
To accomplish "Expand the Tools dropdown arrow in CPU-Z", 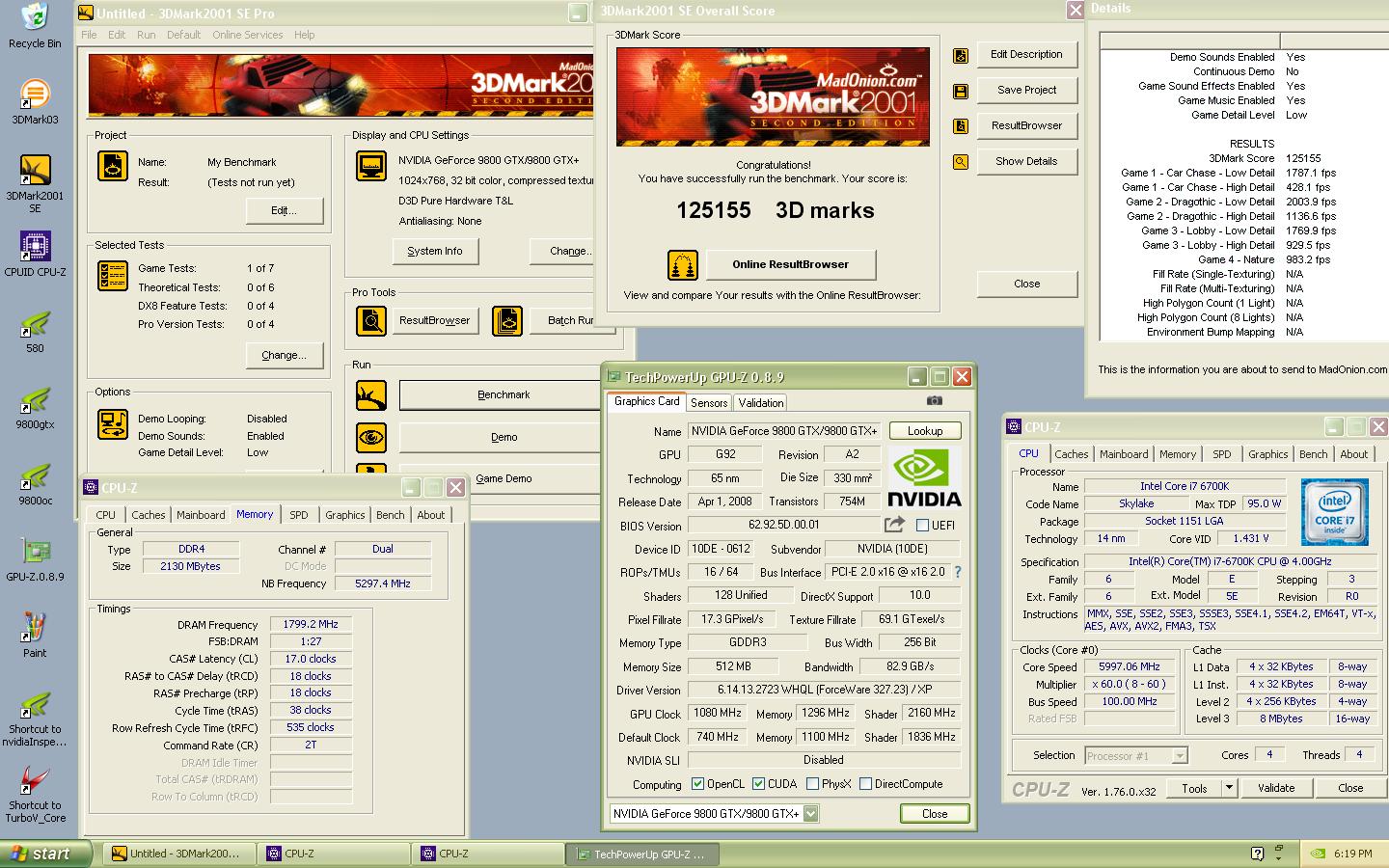I will pyautogui.click(x=1229, y=788).
